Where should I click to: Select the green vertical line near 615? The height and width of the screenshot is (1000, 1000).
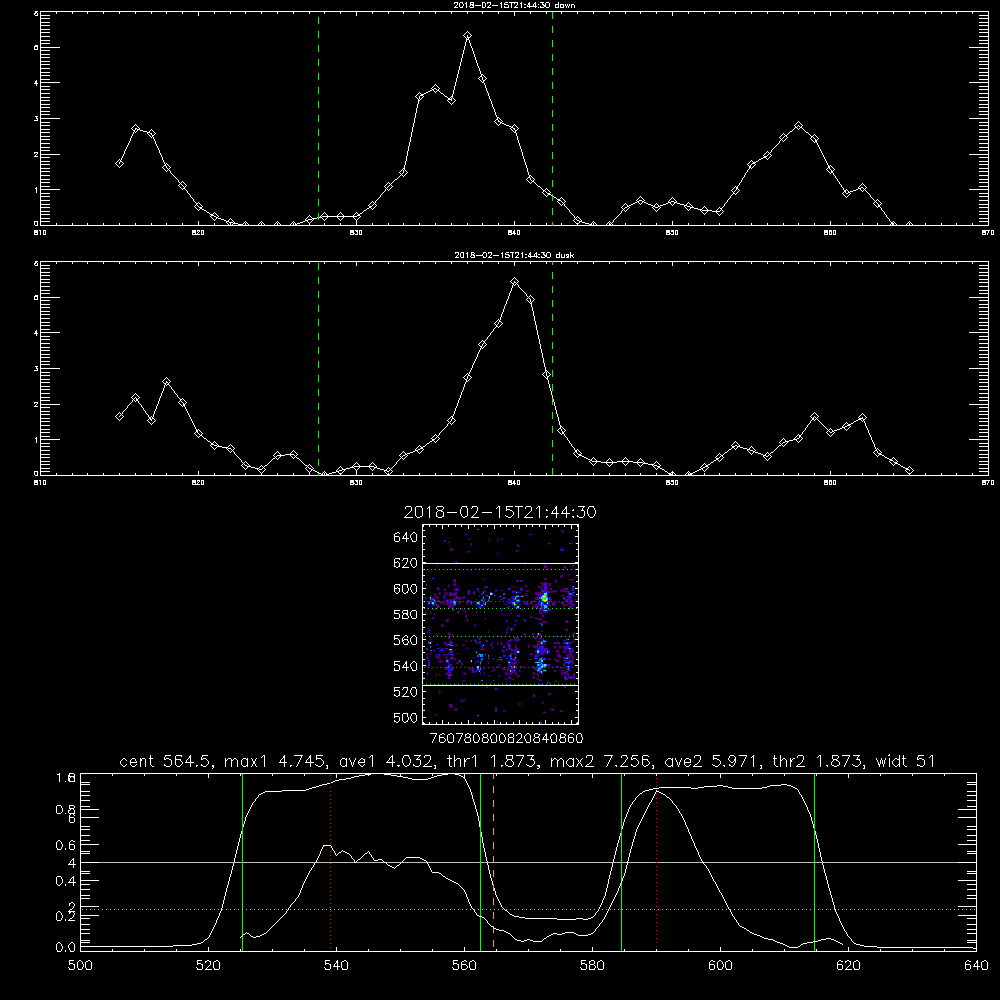pos(814,861)
